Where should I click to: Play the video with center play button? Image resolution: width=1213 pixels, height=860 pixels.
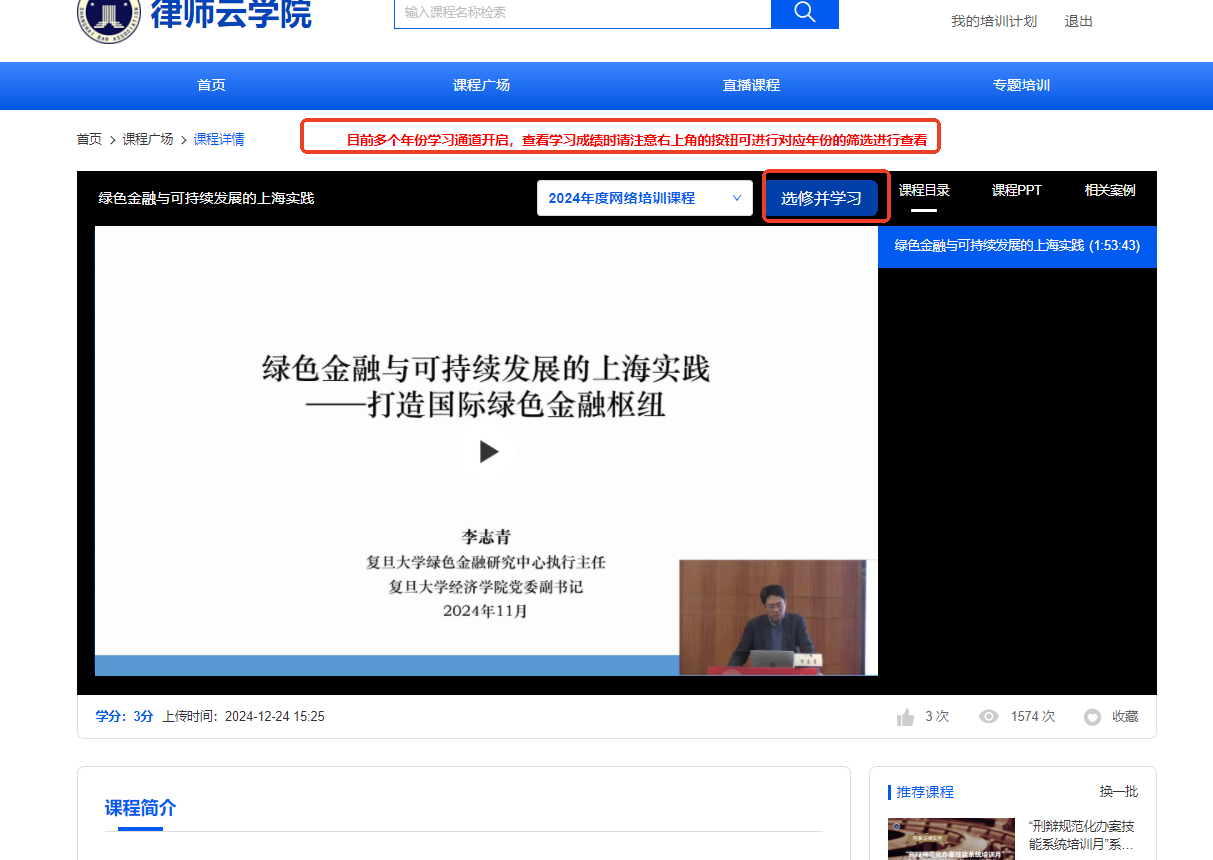click(487, 452)
